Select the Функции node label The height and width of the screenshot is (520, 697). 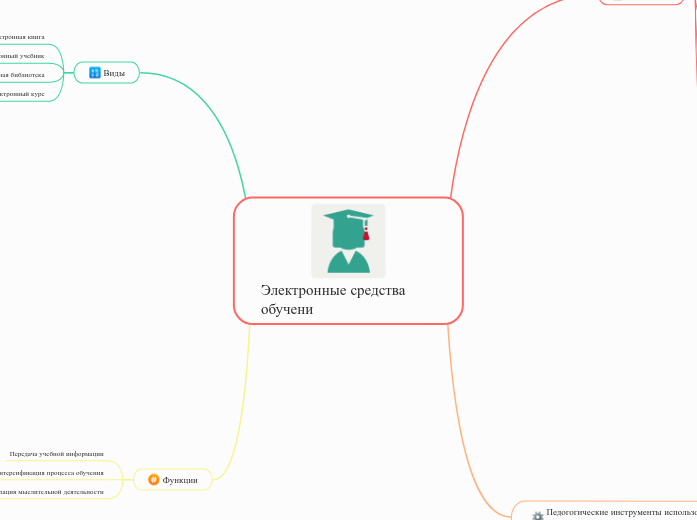(180, 480)
